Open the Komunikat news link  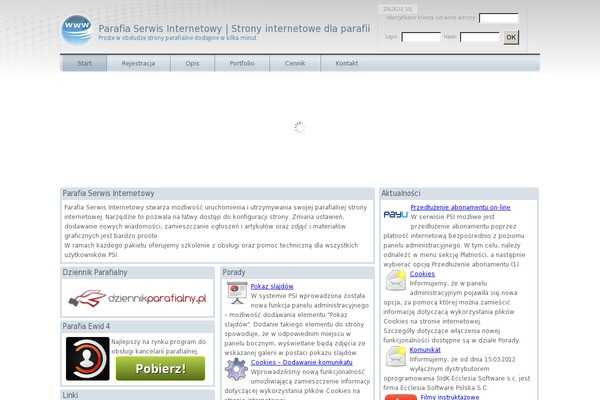[425, 349]
